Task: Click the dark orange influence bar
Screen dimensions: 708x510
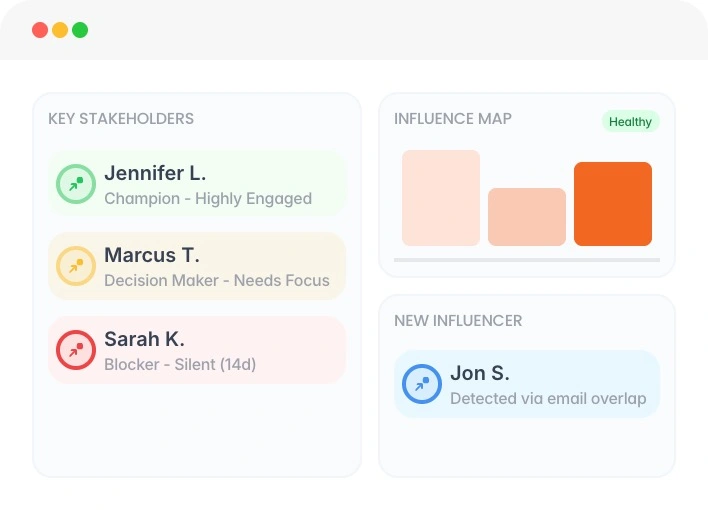Action: [x=613, y=204]
